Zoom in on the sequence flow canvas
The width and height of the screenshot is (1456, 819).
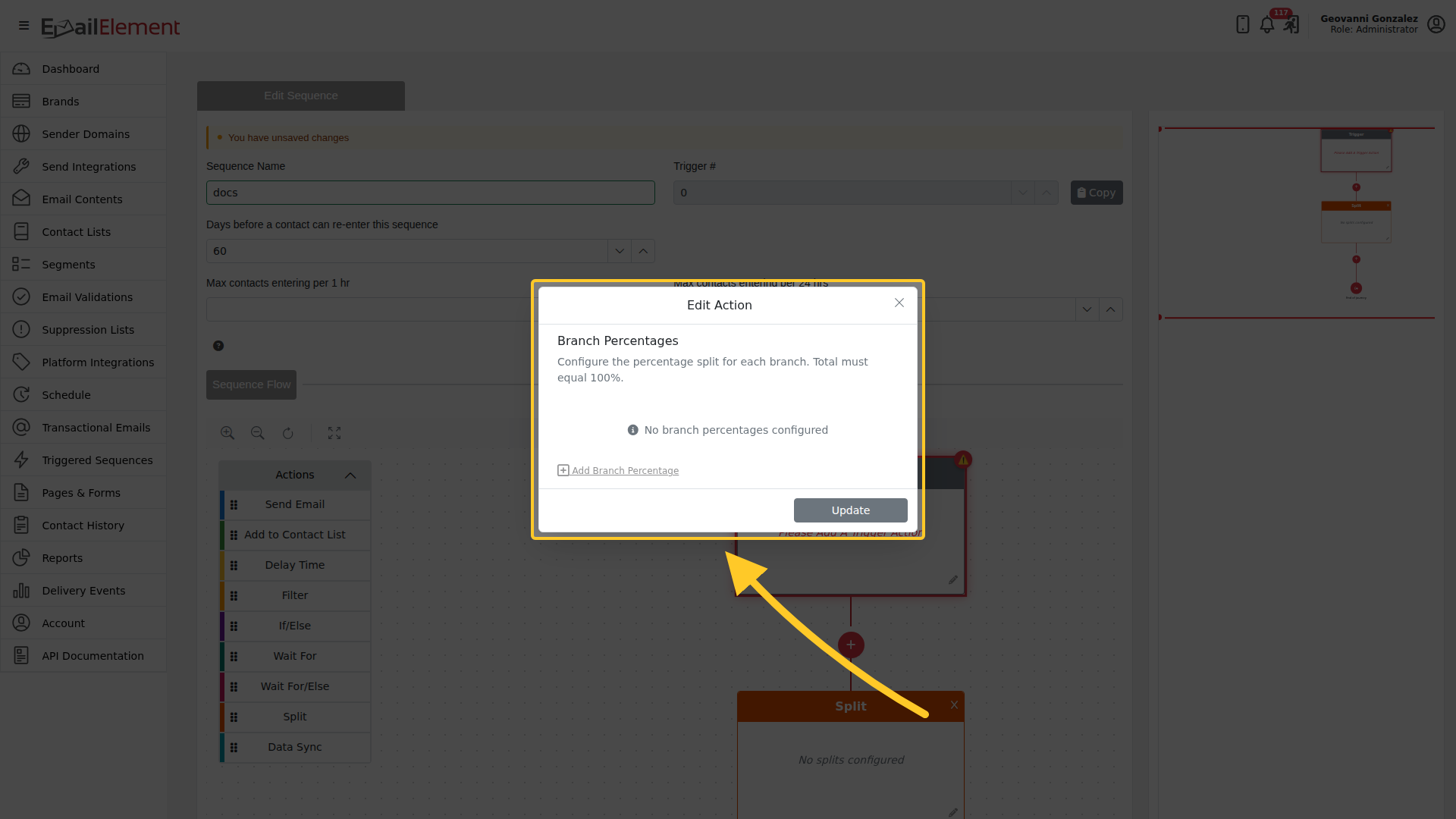pos(227,433)
